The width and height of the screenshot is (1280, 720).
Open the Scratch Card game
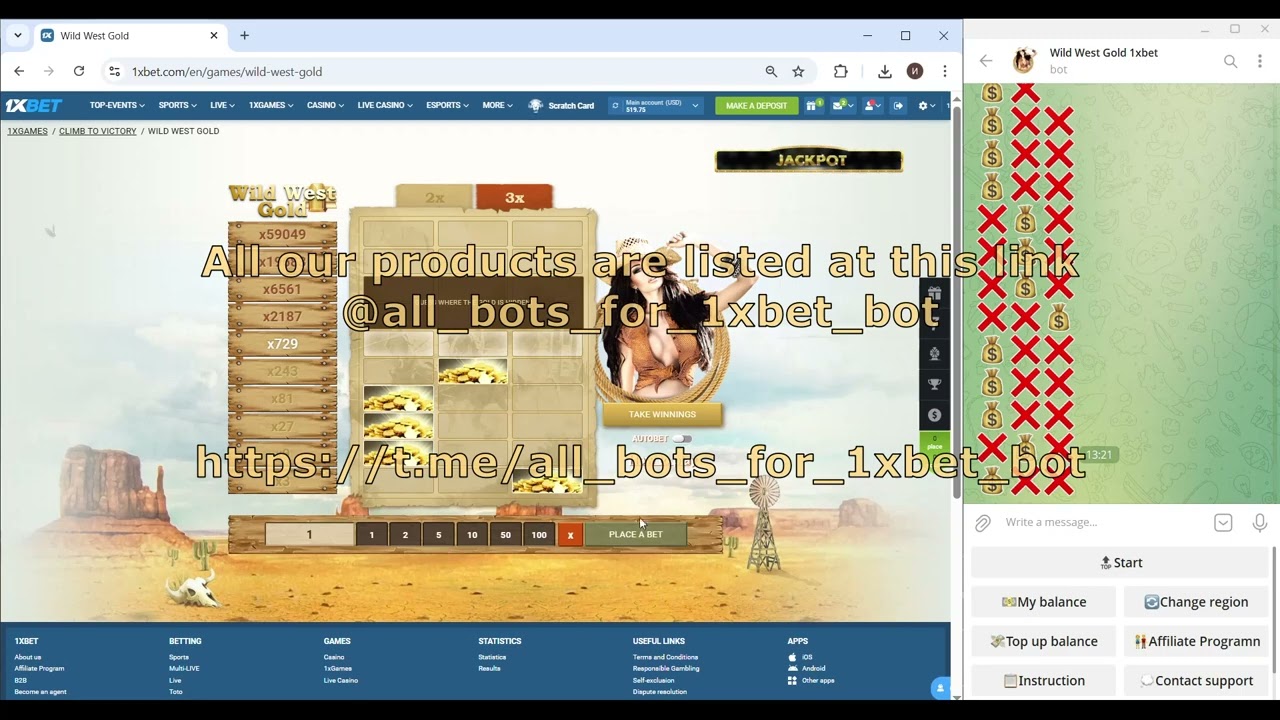tap(561, 105)
